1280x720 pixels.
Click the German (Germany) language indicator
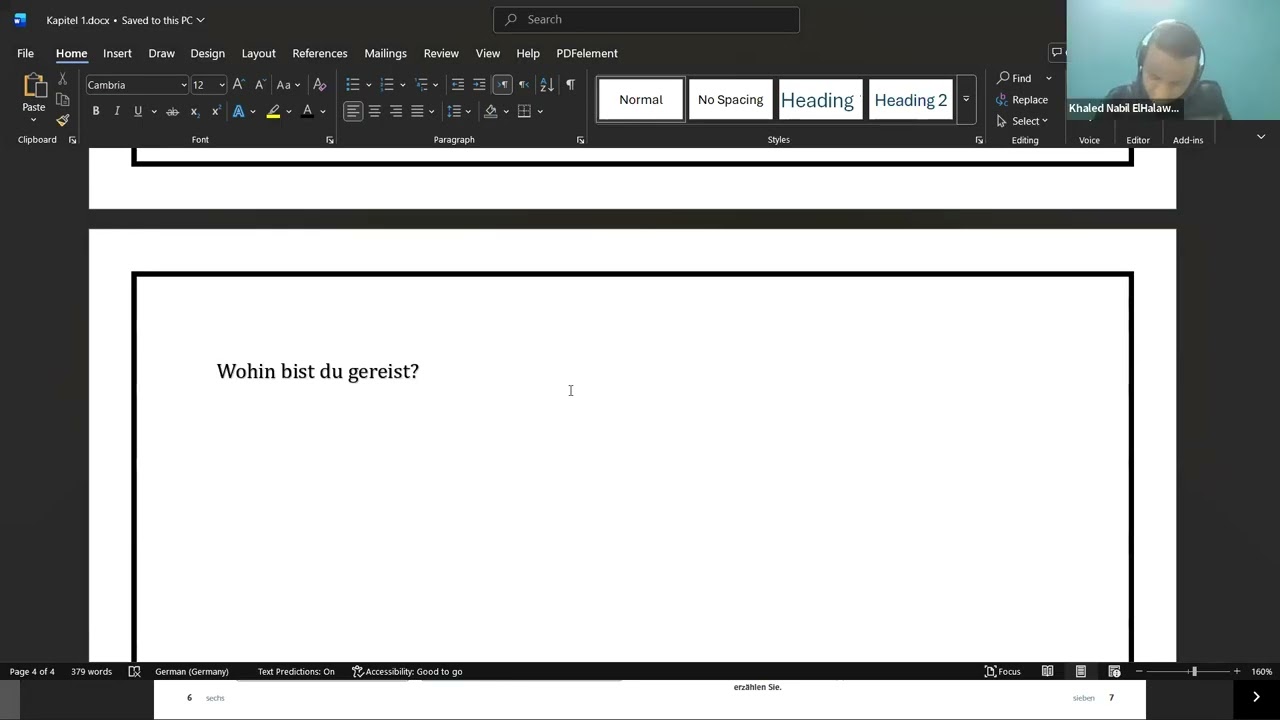[x=192, y=672]
